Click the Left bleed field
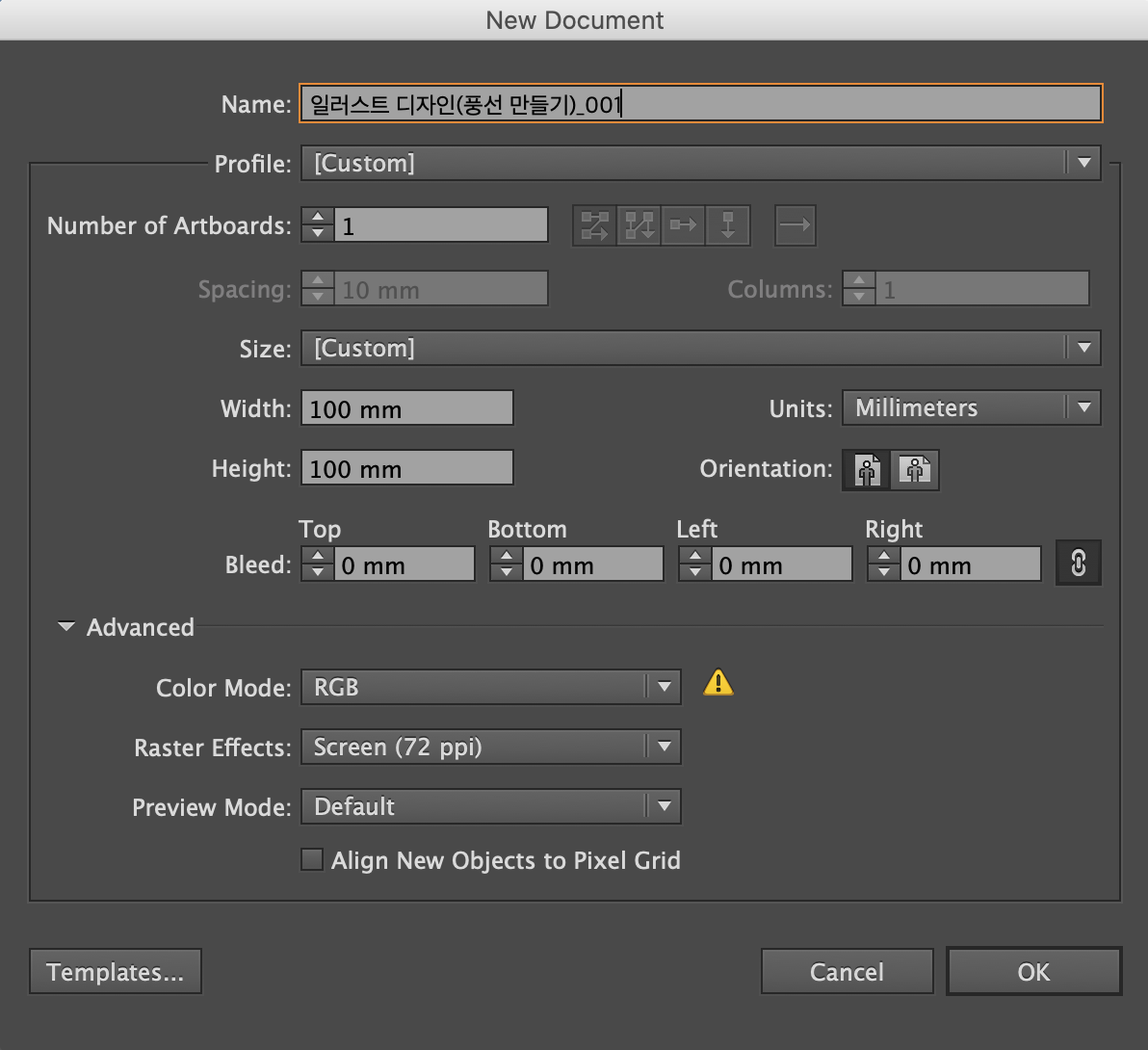 [782, 564]
